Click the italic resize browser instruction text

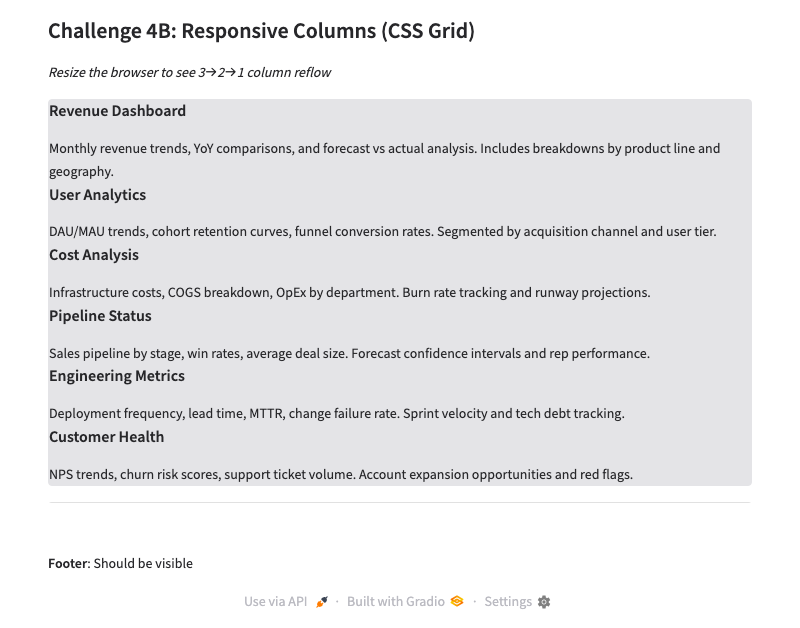click(x=190, y=73)
